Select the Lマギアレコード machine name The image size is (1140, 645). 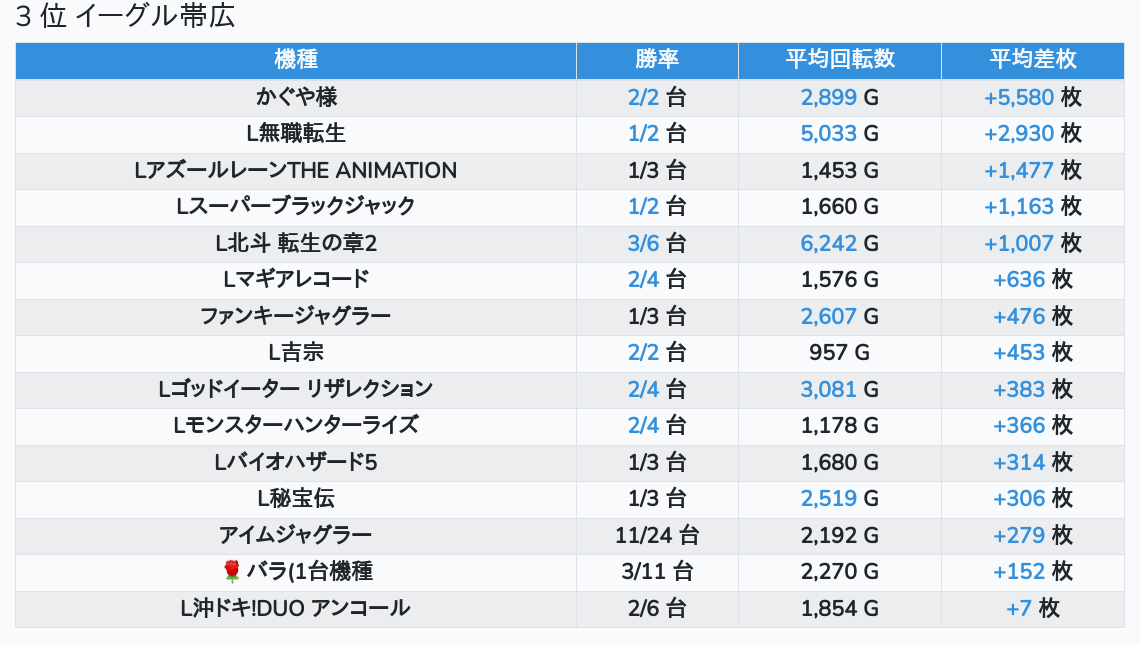[x=296, y=280]
